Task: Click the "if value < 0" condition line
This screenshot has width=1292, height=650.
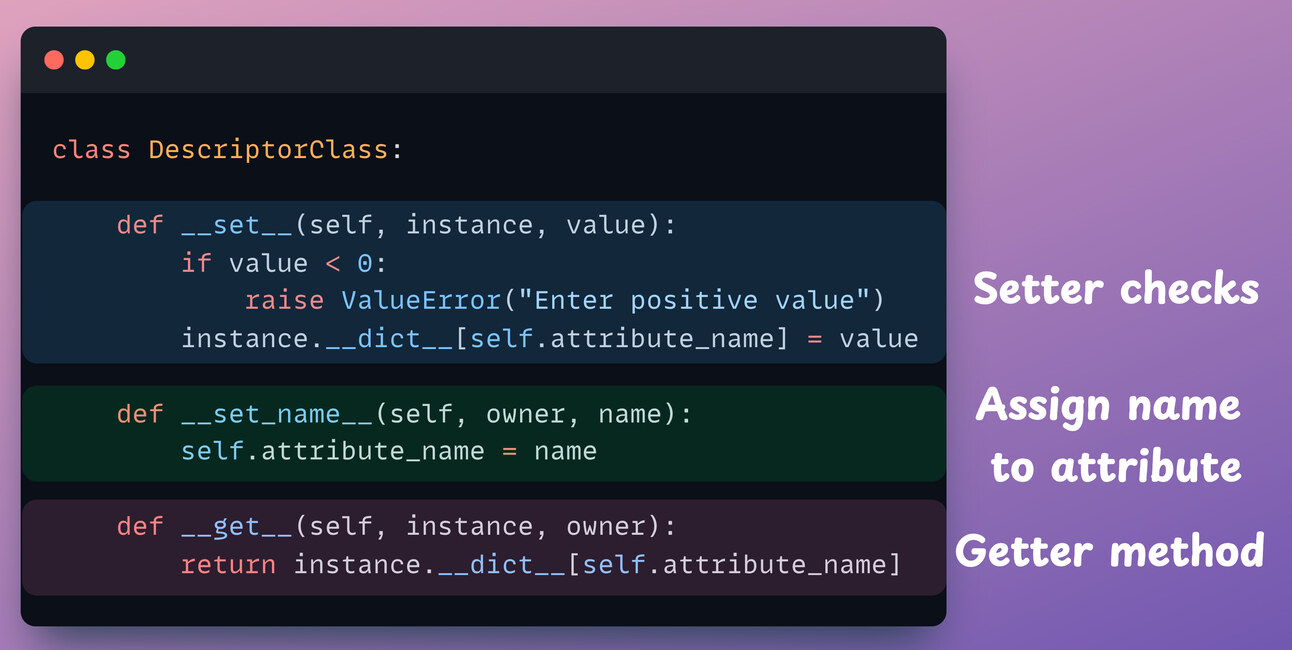Action: coord(283,263)
